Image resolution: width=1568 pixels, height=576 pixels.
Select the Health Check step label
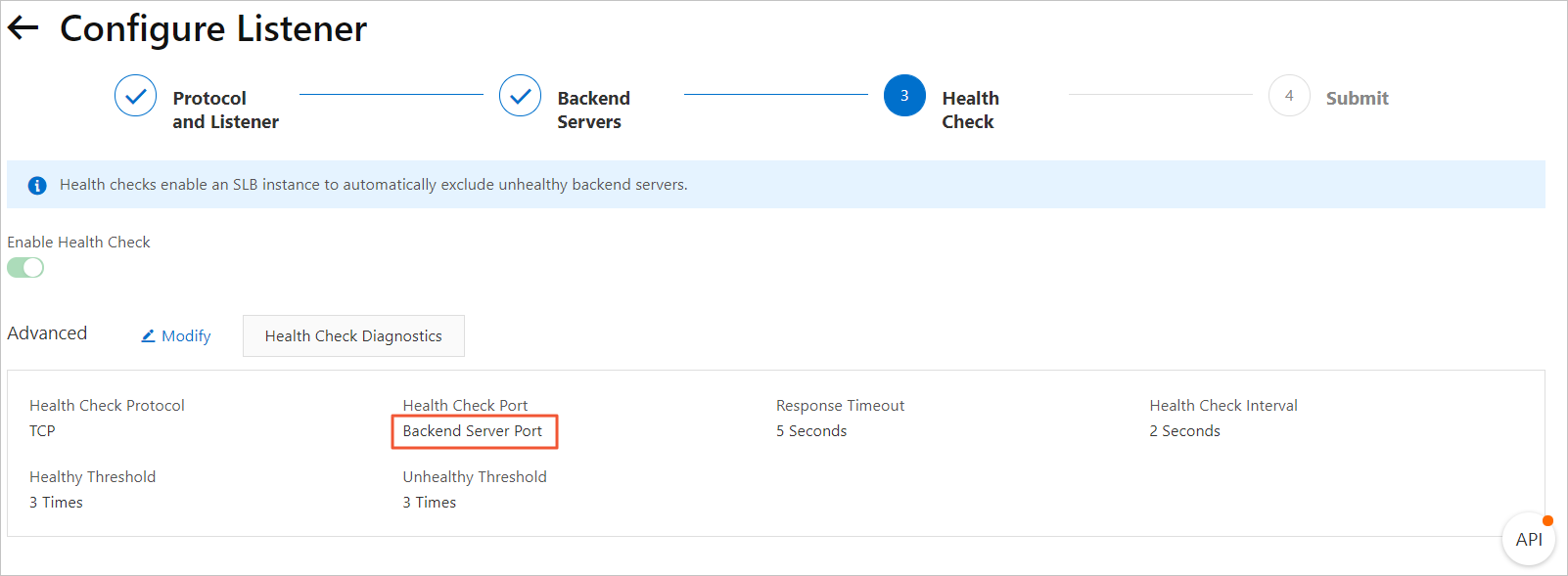coord(970,110)
